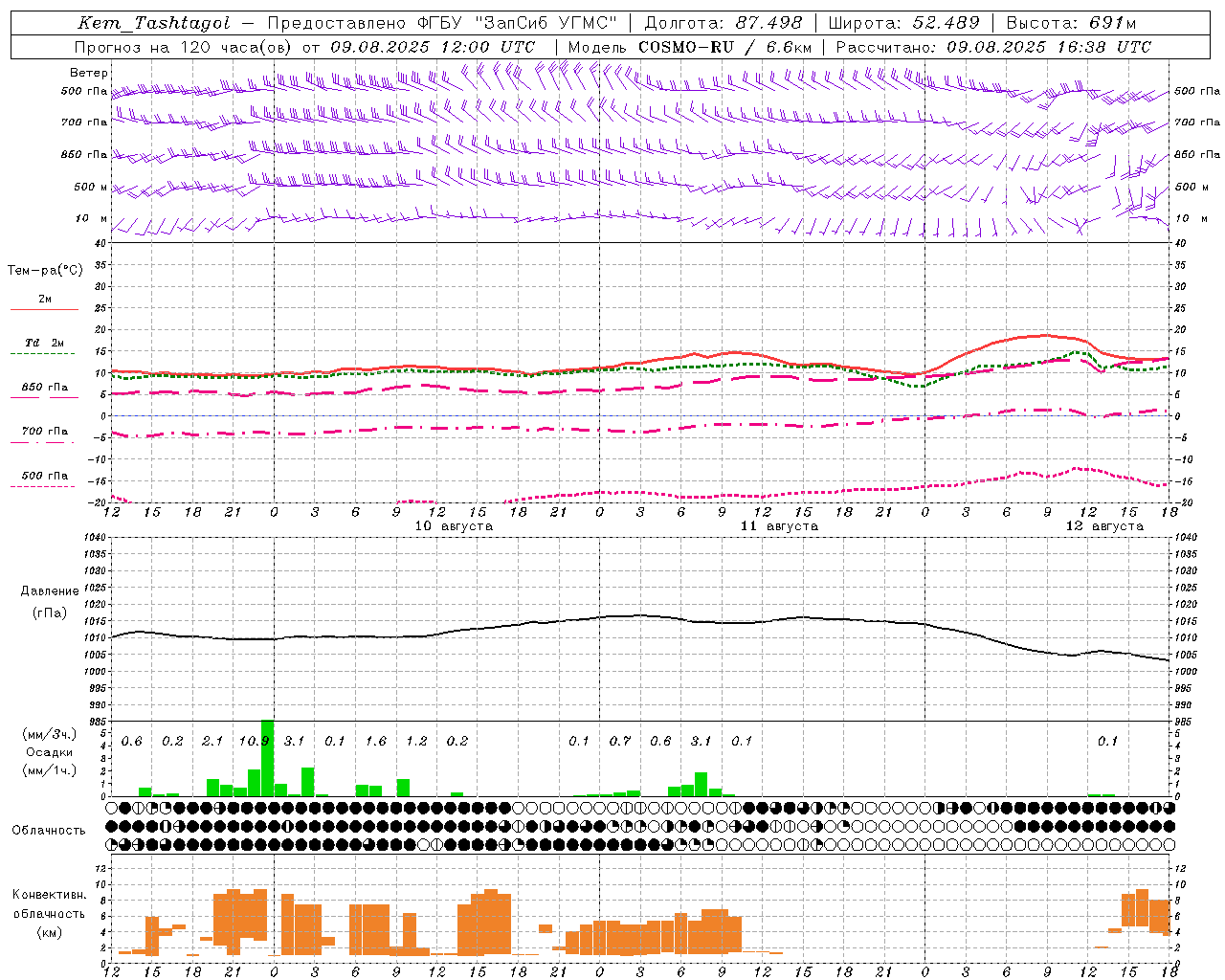Screen dimensions: 1225x980
Task: Click the tallest green precipitation bar
Action: click(x=267, y=758)
